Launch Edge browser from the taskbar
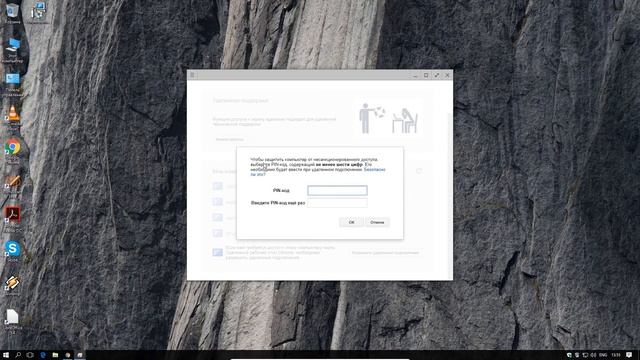 pos(43,355)
